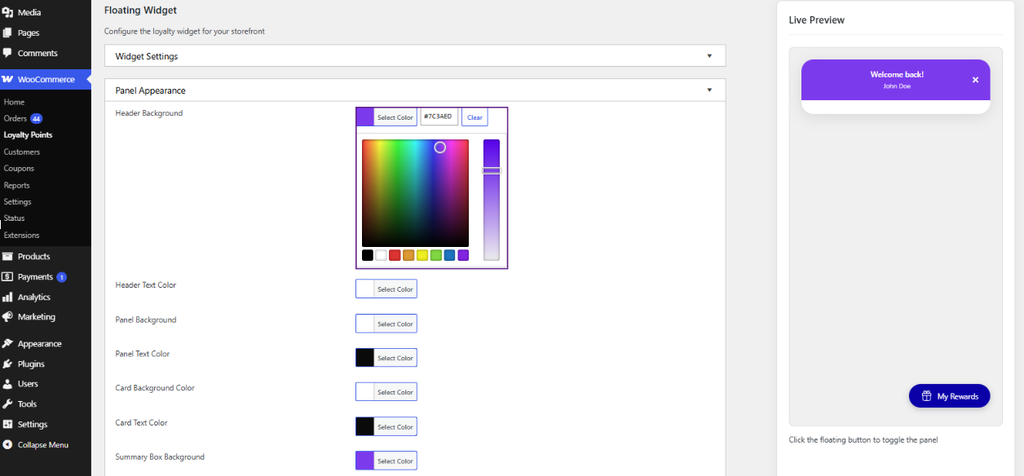Click the "Welcome back!" preview heading

pos(897,74)
